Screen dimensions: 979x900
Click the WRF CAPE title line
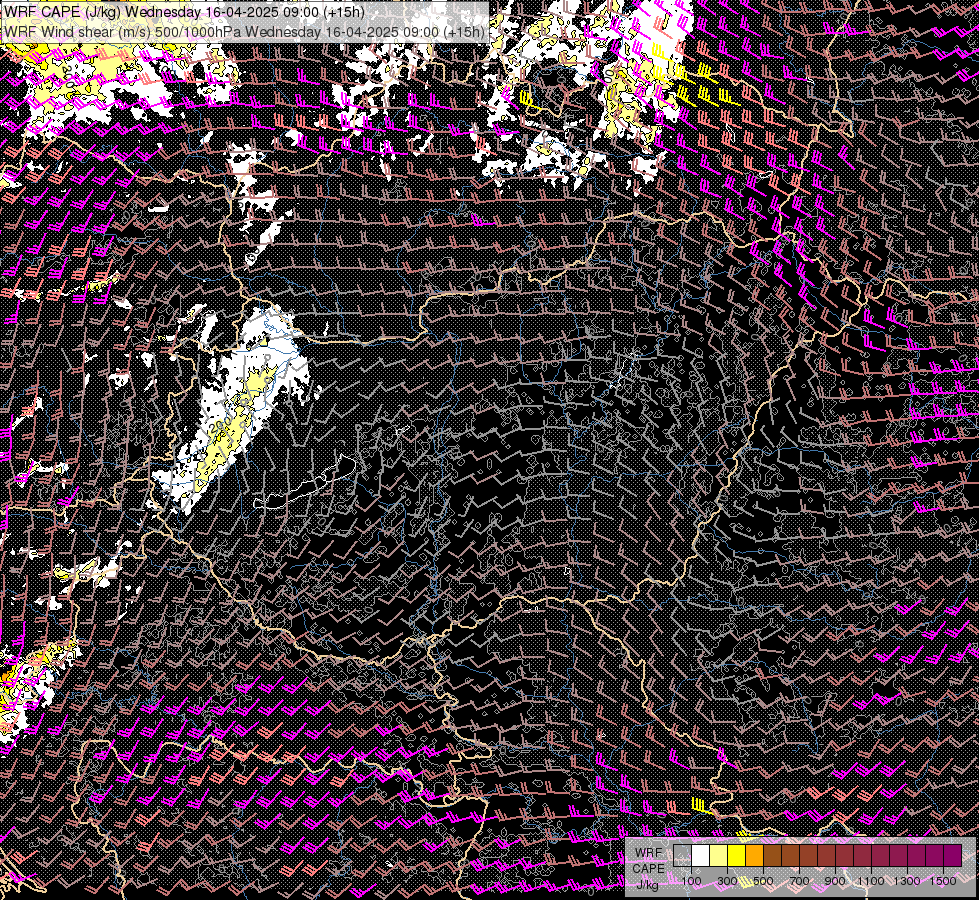[x=184, y=12]
